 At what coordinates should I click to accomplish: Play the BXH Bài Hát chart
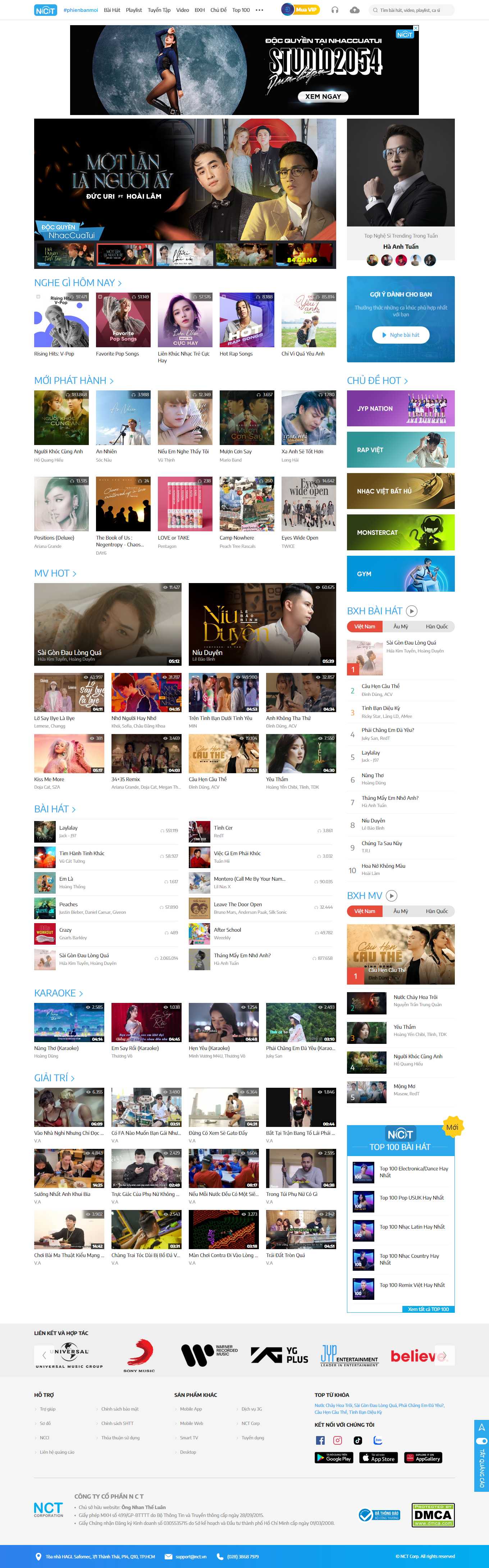(x=412, y=610)
